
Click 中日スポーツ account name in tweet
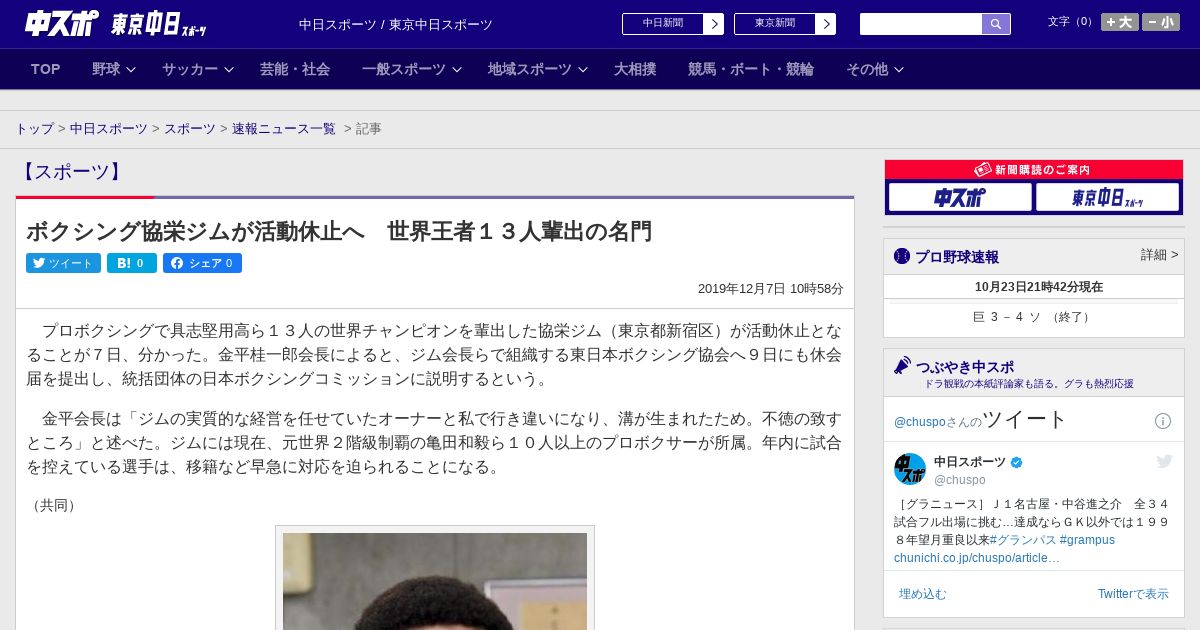pos(970,462)
